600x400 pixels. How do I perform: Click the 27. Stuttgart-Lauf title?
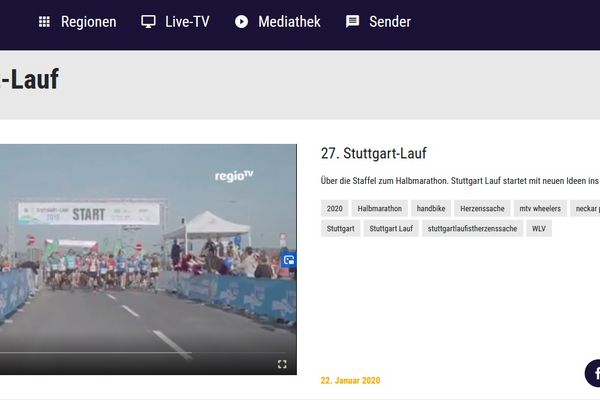pyautogui.click(x=373, y=153)
